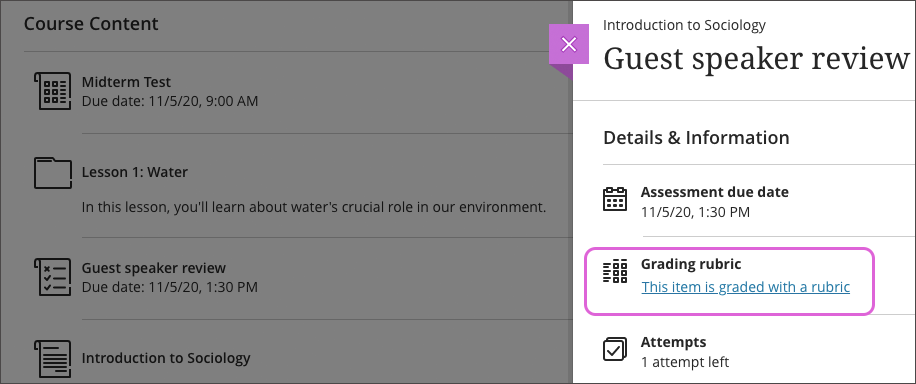
Task: Click the Lesson 1: Water description text
Action: (x=314, y=207)
